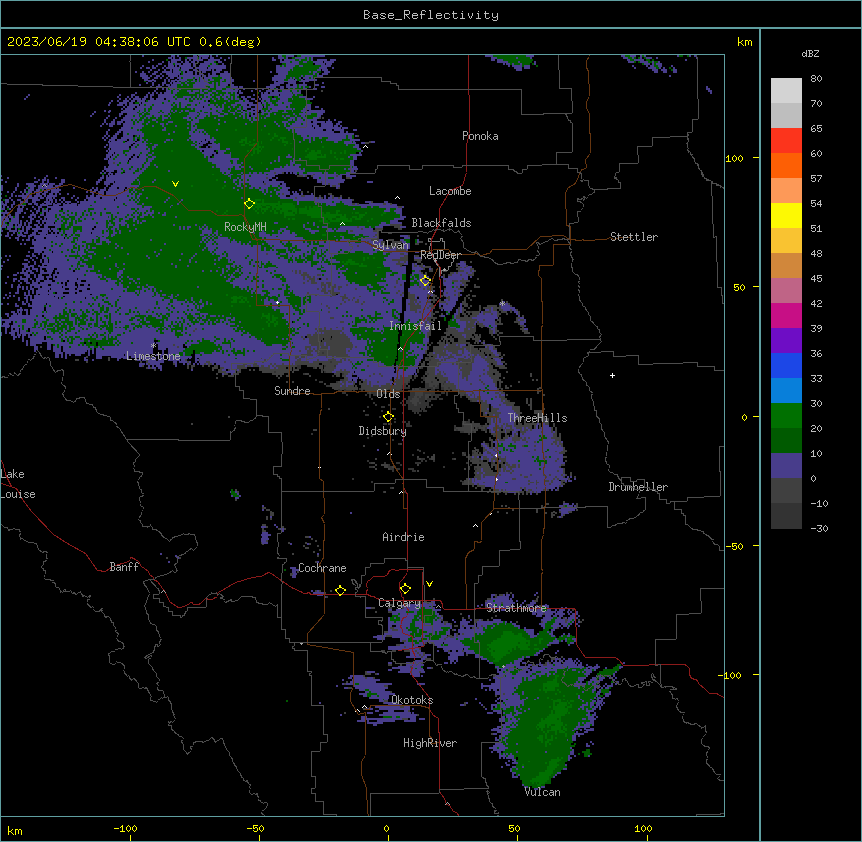Screen dimensions: 862x842
Task: Select the orange 57-60 dBZ legend swatch
Action: point(786,165)
